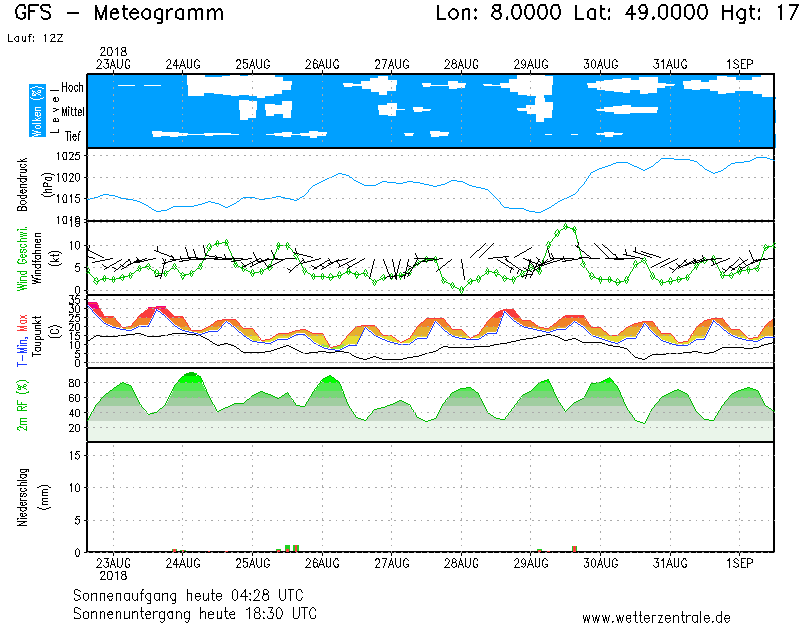Click the 2018 year label below the bottom axis
The width and height of the screenshot is (800, 625).
pyautogui.click(x=113, y=576)
